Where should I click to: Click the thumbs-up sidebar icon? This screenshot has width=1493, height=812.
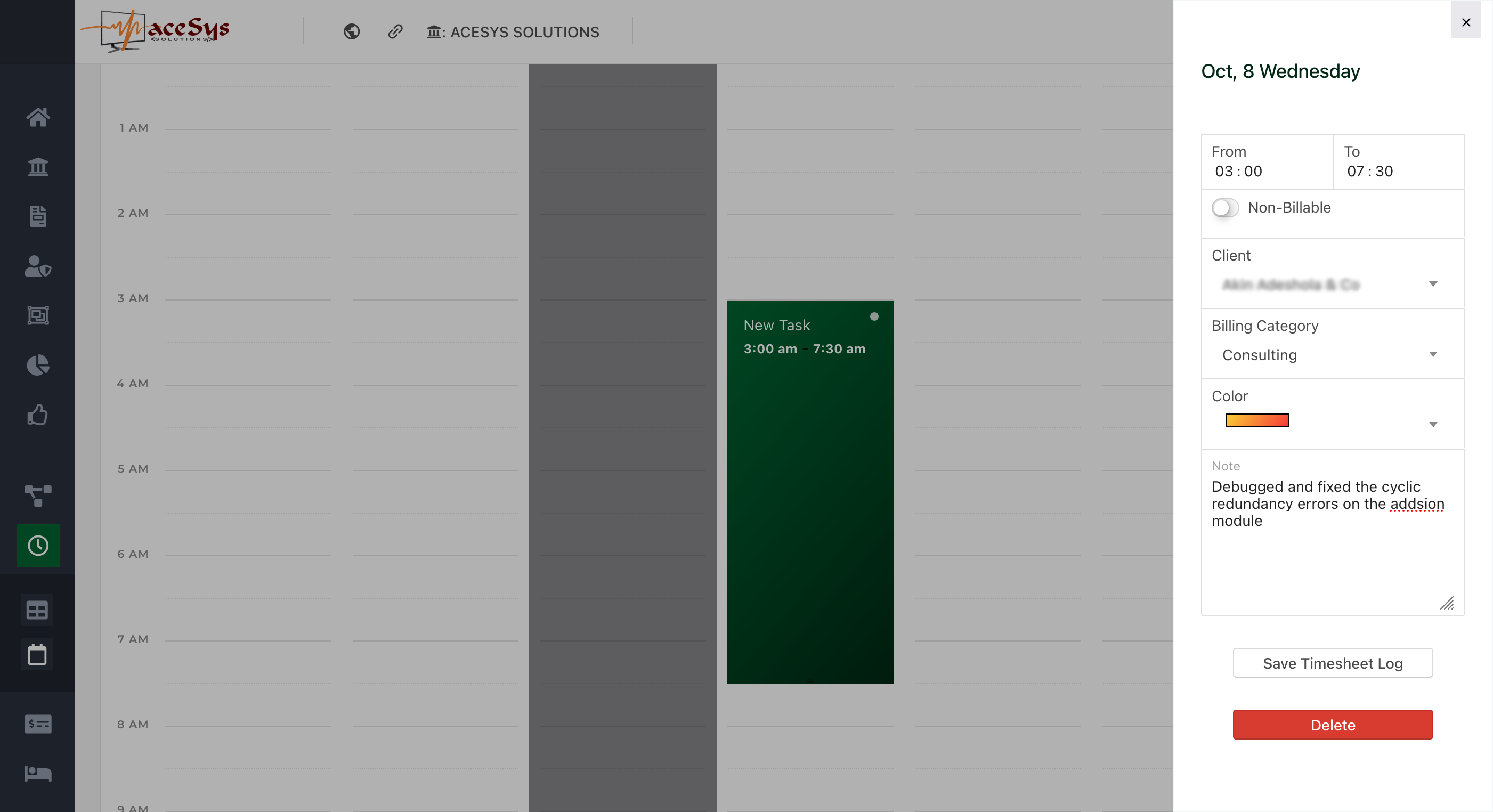point(38,415)
